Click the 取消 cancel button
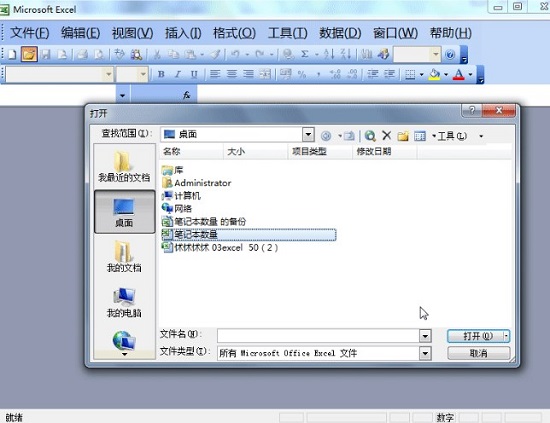 (x=478, y=353)
